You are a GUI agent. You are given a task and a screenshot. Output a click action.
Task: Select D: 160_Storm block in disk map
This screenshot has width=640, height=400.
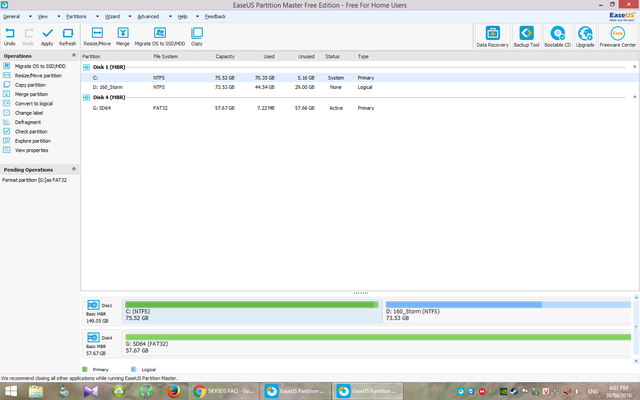click(507, 311)
